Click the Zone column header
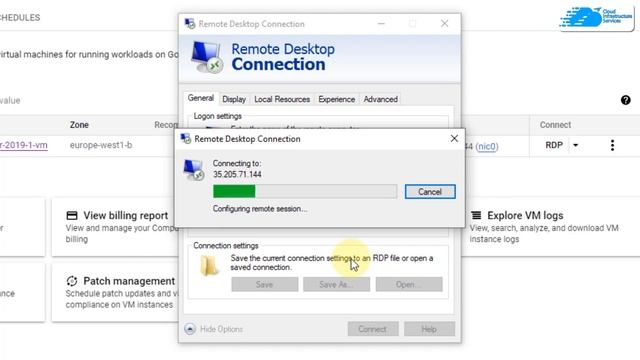The height and width of the screenshot is (360, 640). point(79,125)
